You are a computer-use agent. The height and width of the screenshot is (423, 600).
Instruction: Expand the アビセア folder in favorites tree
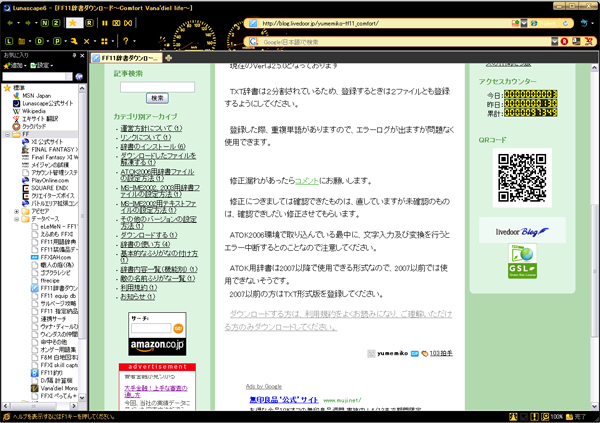(x=16, y=211)
